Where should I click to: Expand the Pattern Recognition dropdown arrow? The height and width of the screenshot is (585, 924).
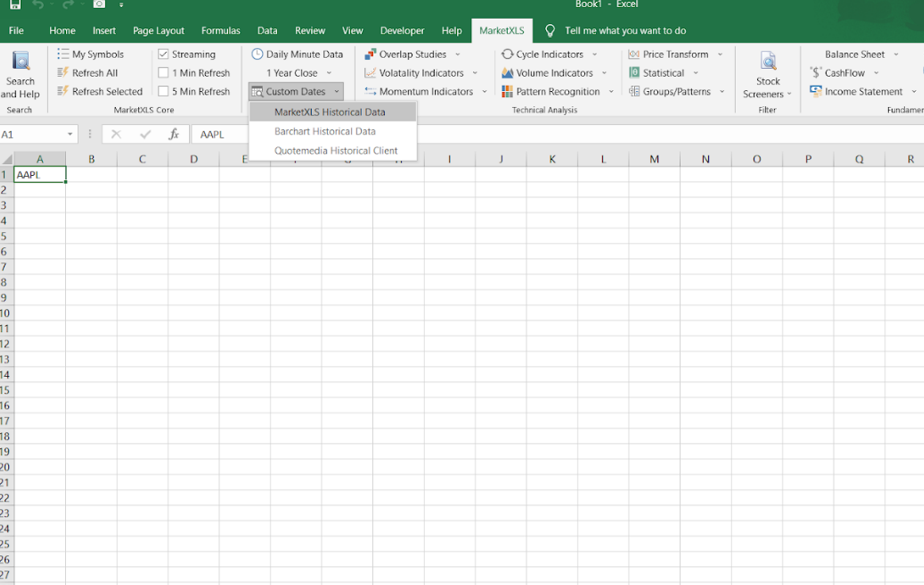[x=611, y=91]
